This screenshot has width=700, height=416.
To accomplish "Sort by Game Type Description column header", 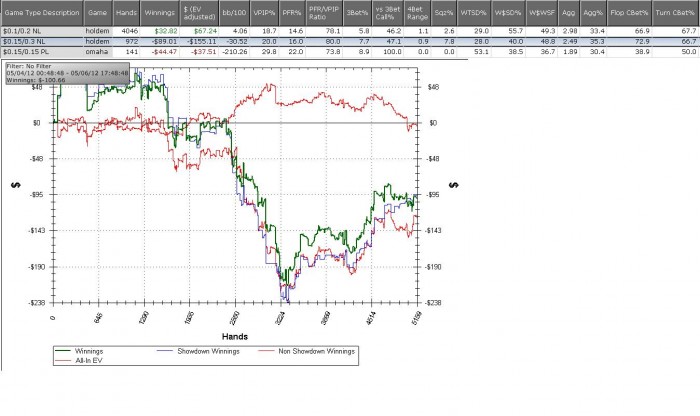I will tap(42, 13).
